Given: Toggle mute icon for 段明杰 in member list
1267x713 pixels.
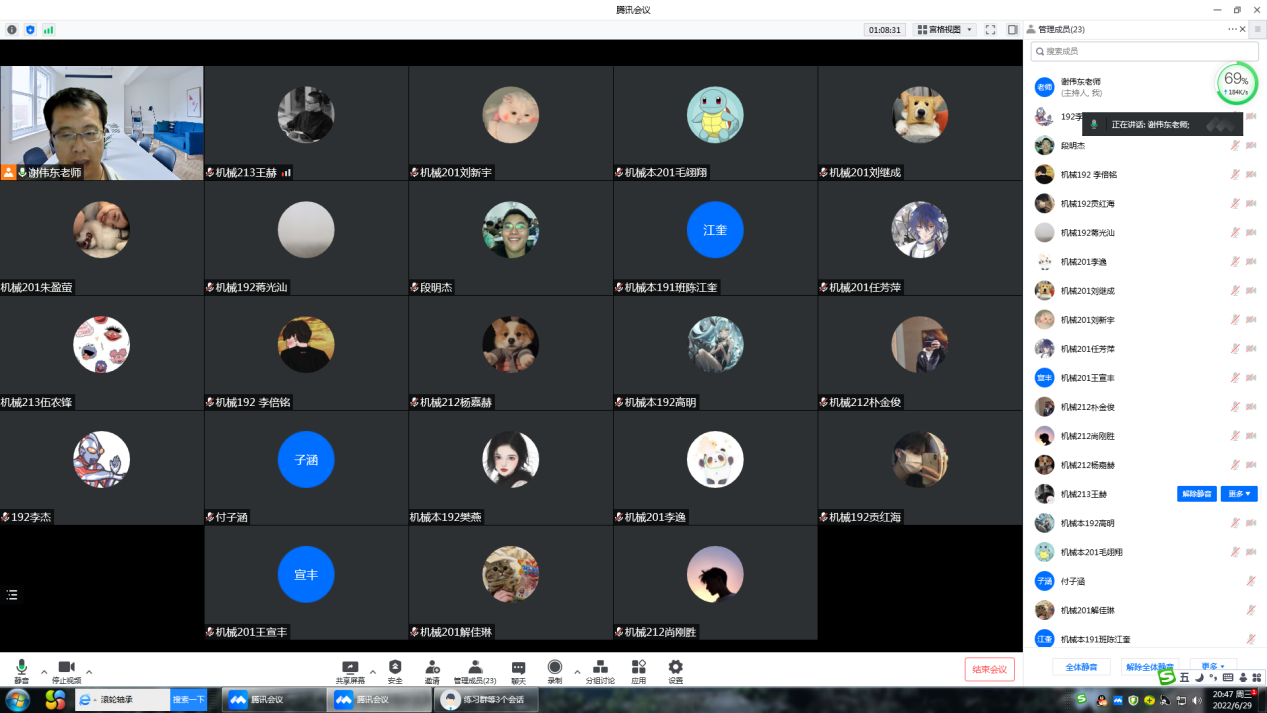Looking at the screenshot, I should 1235,146.
